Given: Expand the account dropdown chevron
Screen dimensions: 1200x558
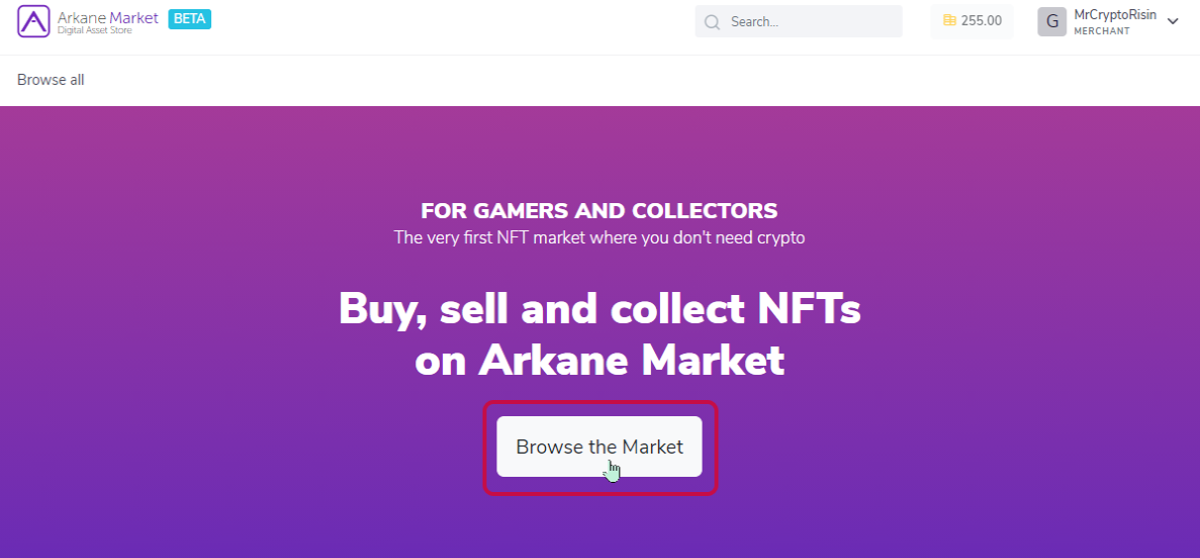Looking at the screenshot, I should 1173,21.
